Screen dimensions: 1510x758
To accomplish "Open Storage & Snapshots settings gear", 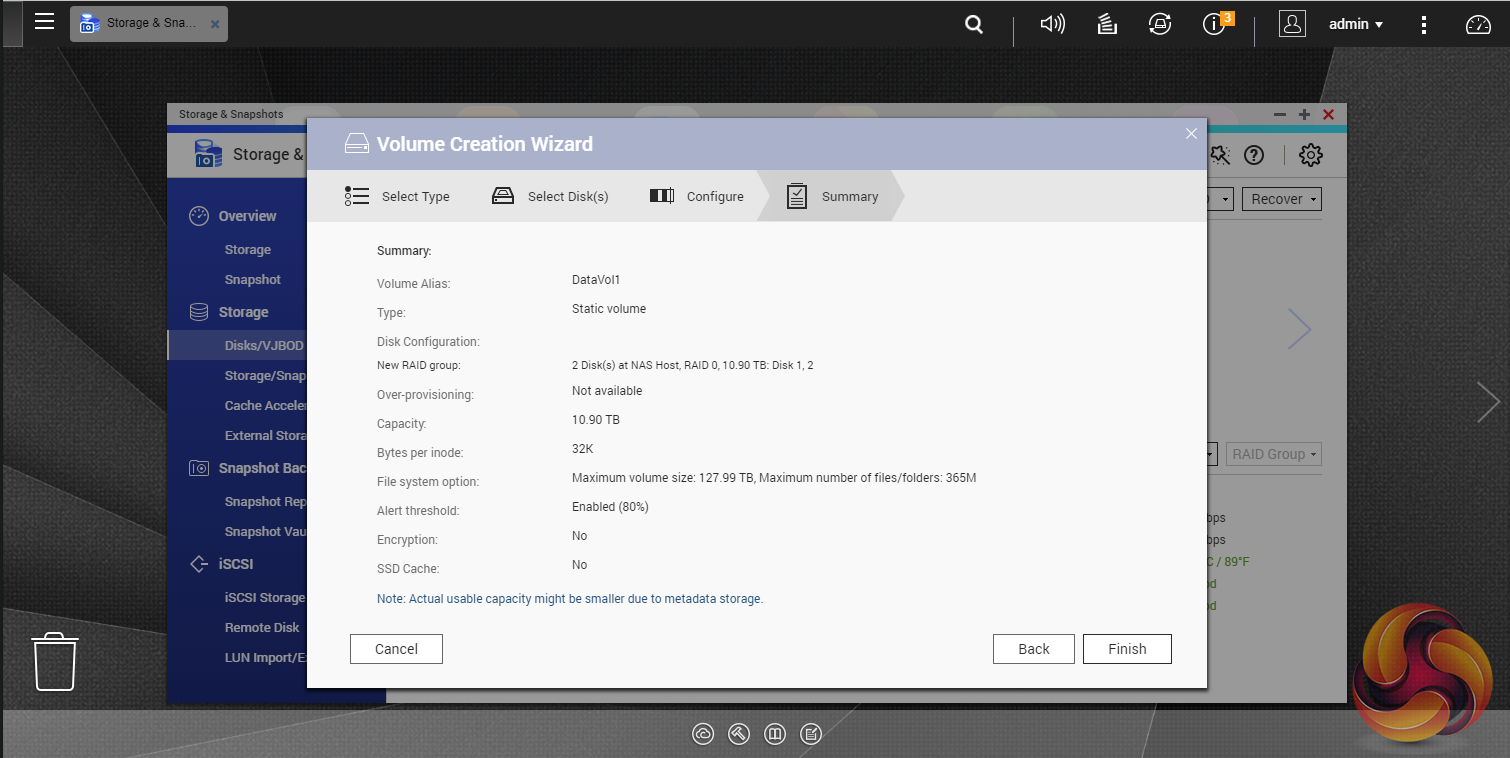I will 1310,155.
